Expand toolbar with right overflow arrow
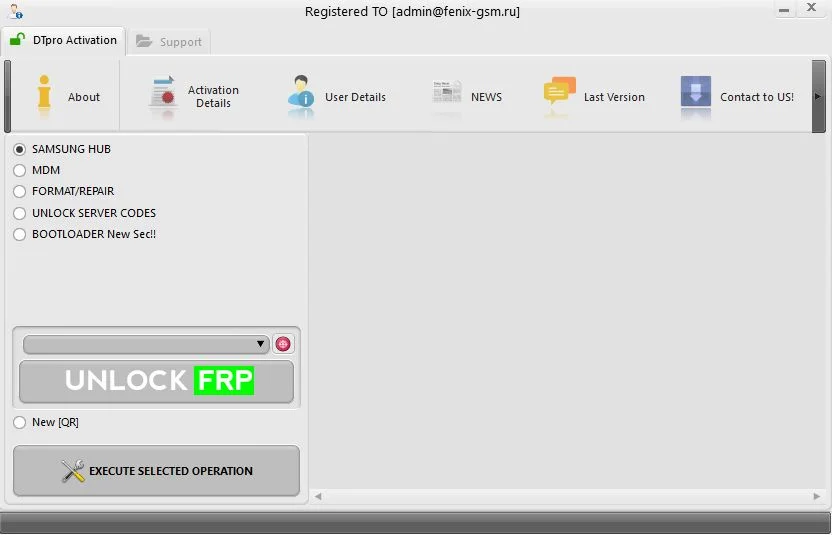This screenshot has width=832, height=535. tap(818, 96)
